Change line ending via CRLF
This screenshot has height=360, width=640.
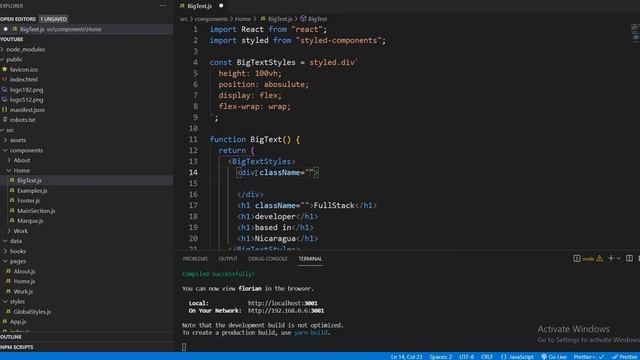487,357
